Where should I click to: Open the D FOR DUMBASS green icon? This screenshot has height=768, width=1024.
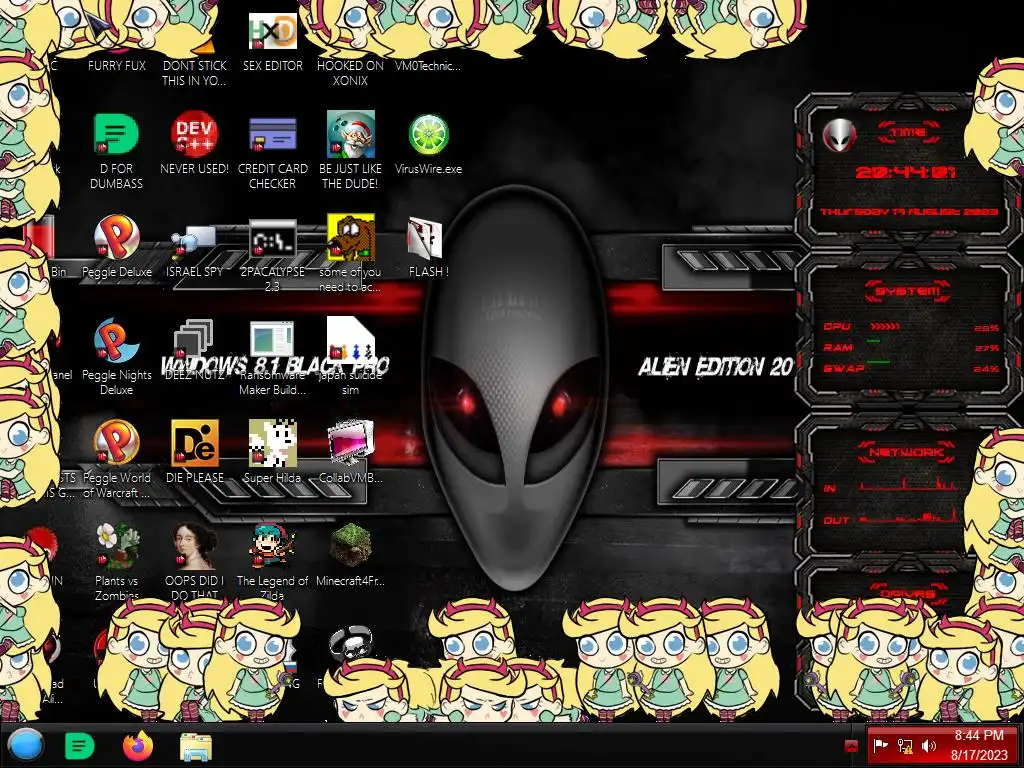click(x=116, y=134)
